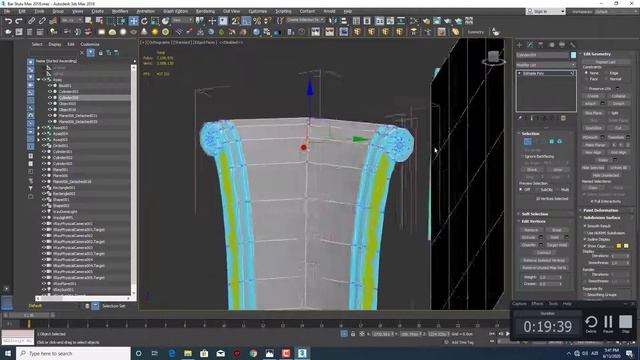Click the yellow sun light icon
The image size is (640, 360).
tap(155, 32)
